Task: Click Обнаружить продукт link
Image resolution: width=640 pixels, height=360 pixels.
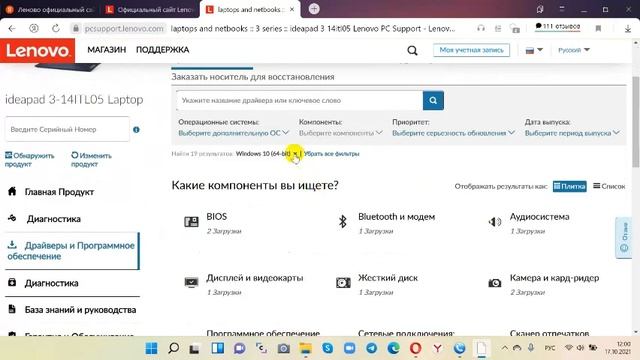Action: click(x=29, y=160)
